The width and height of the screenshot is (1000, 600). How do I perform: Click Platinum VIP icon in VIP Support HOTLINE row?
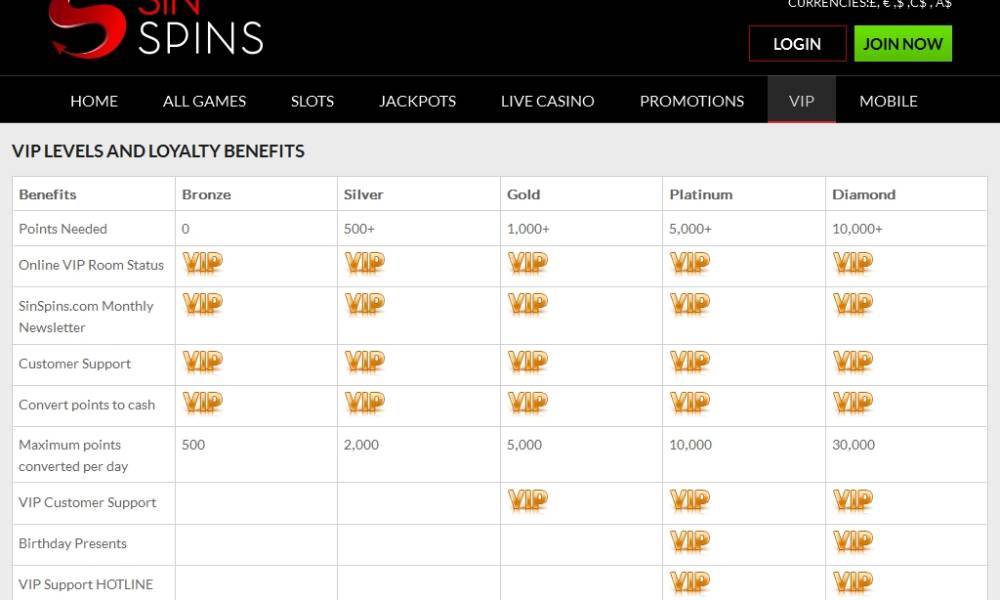(690, 583)
